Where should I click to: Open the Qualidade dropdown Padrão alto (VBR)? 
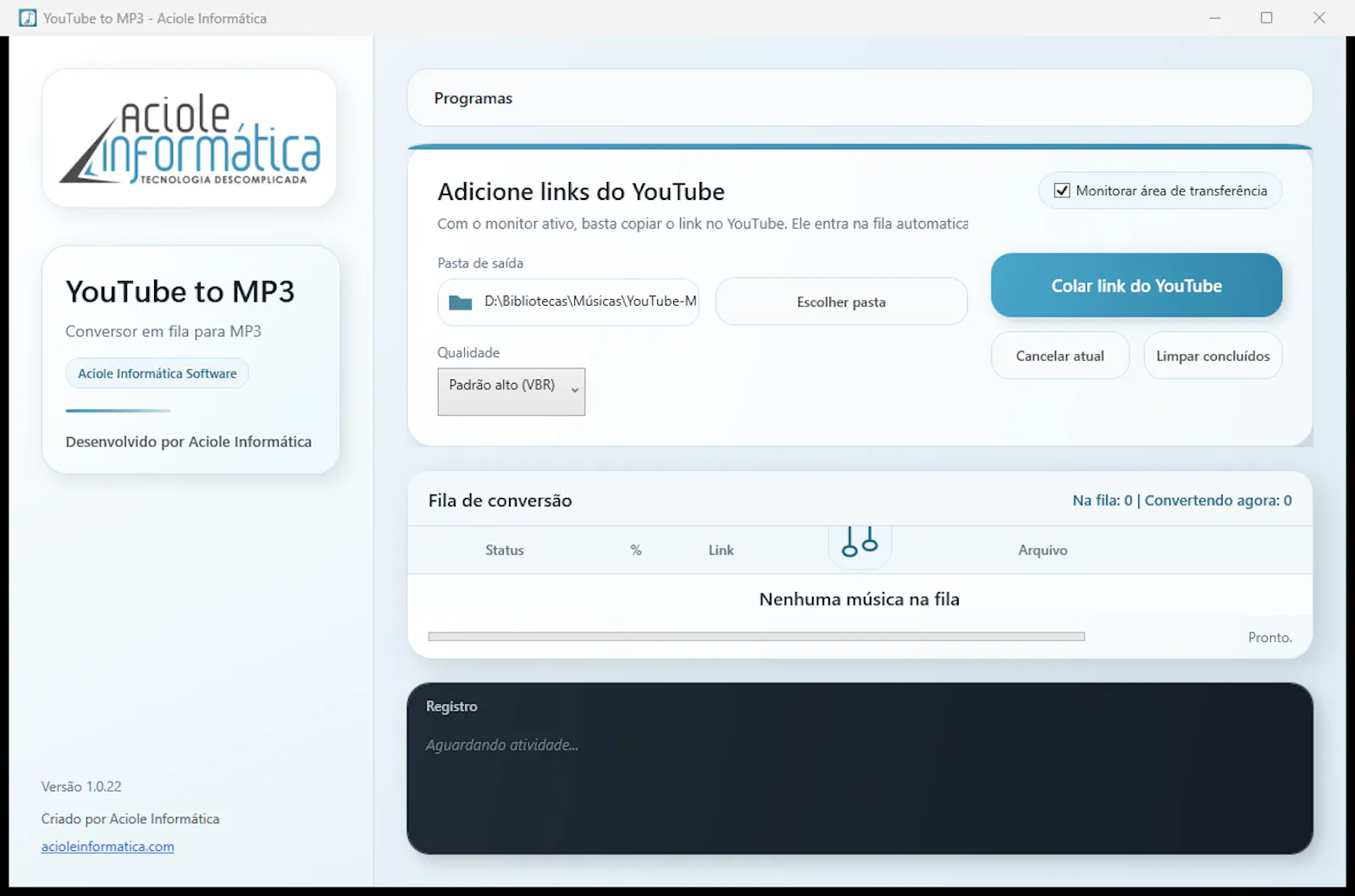click(512, 391)
